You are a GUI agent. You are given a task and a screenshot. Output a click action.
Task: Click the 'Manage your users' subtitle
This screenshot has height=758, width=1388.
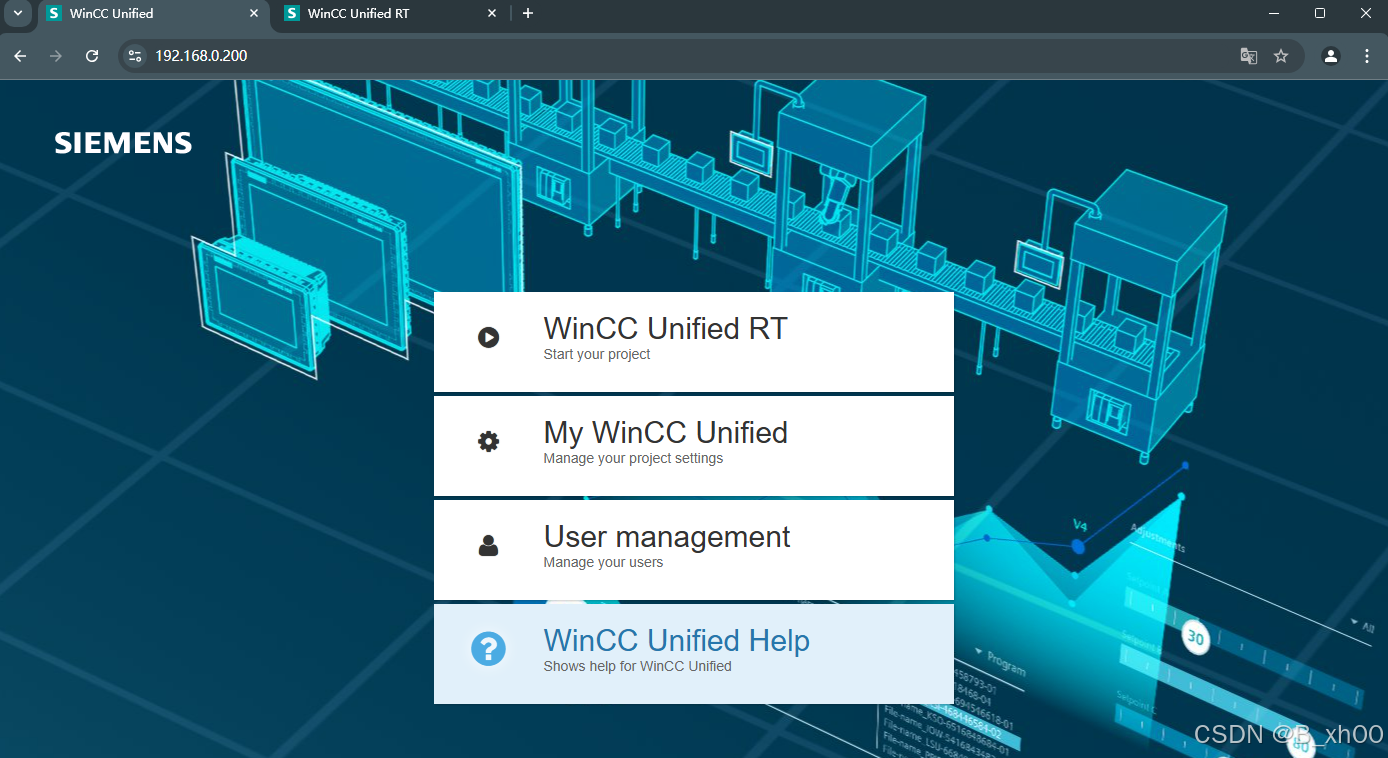click(603, 563)
